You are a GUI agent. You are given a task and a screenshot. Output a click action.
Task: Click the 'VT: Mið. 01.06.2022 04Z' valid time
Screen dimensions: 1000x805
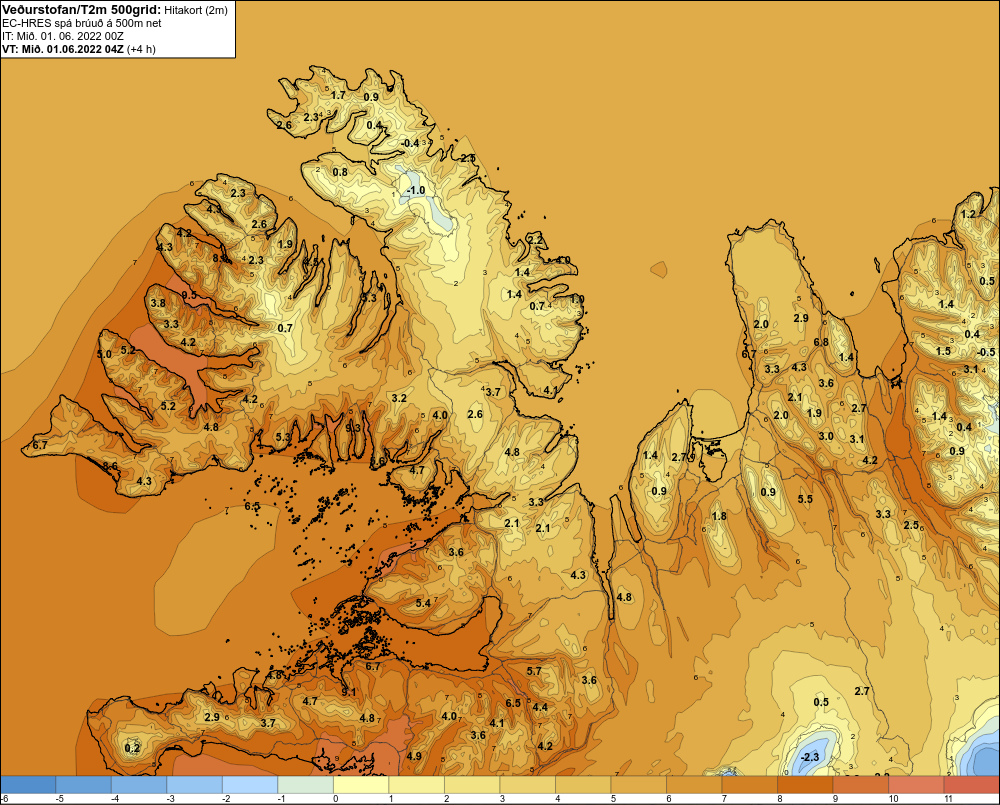coord(63,49)
